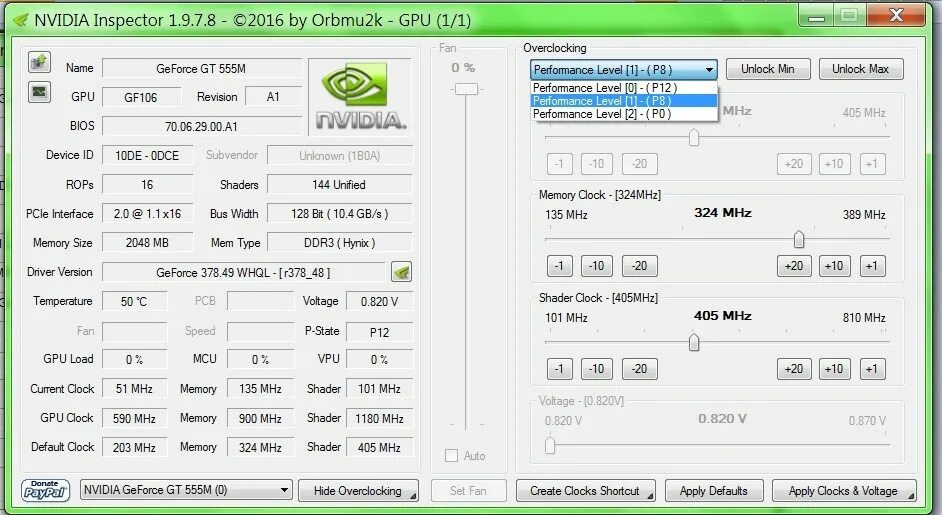Open the Performance Level dropdown arrow
The image size is (942, 515).
coord(710,70)
